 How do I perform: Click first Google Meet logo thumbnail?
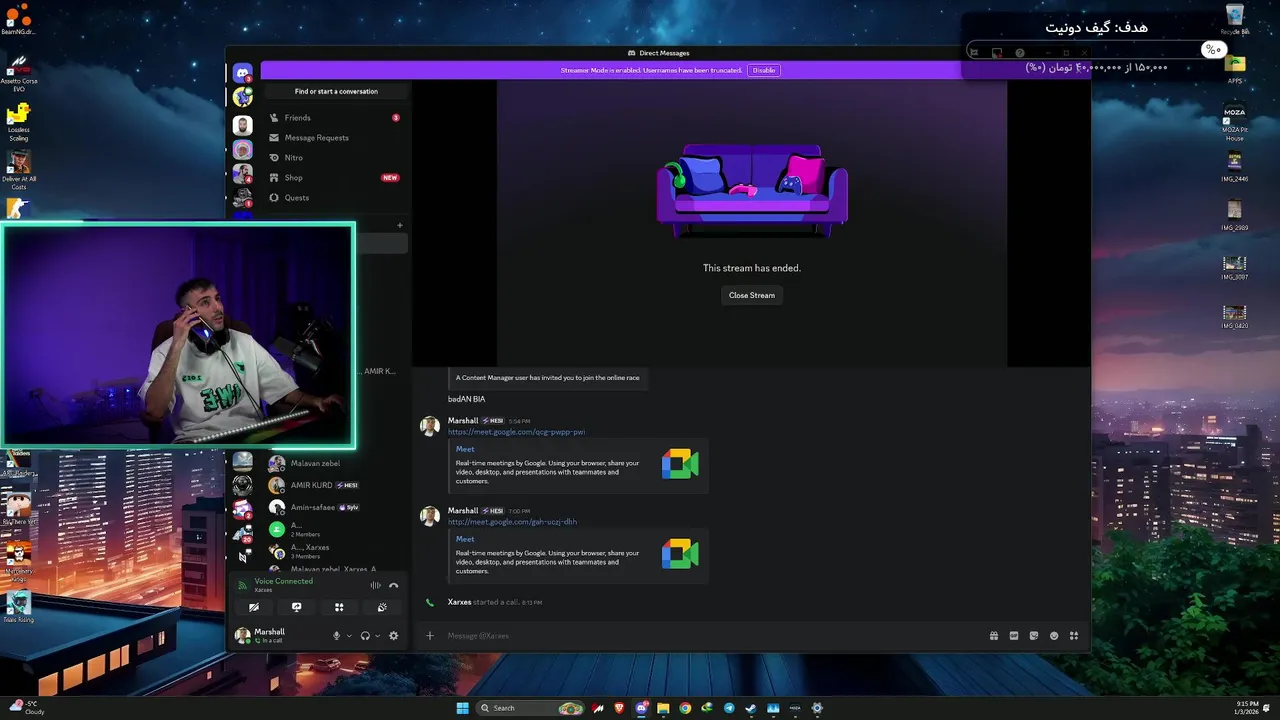[680, 464]
